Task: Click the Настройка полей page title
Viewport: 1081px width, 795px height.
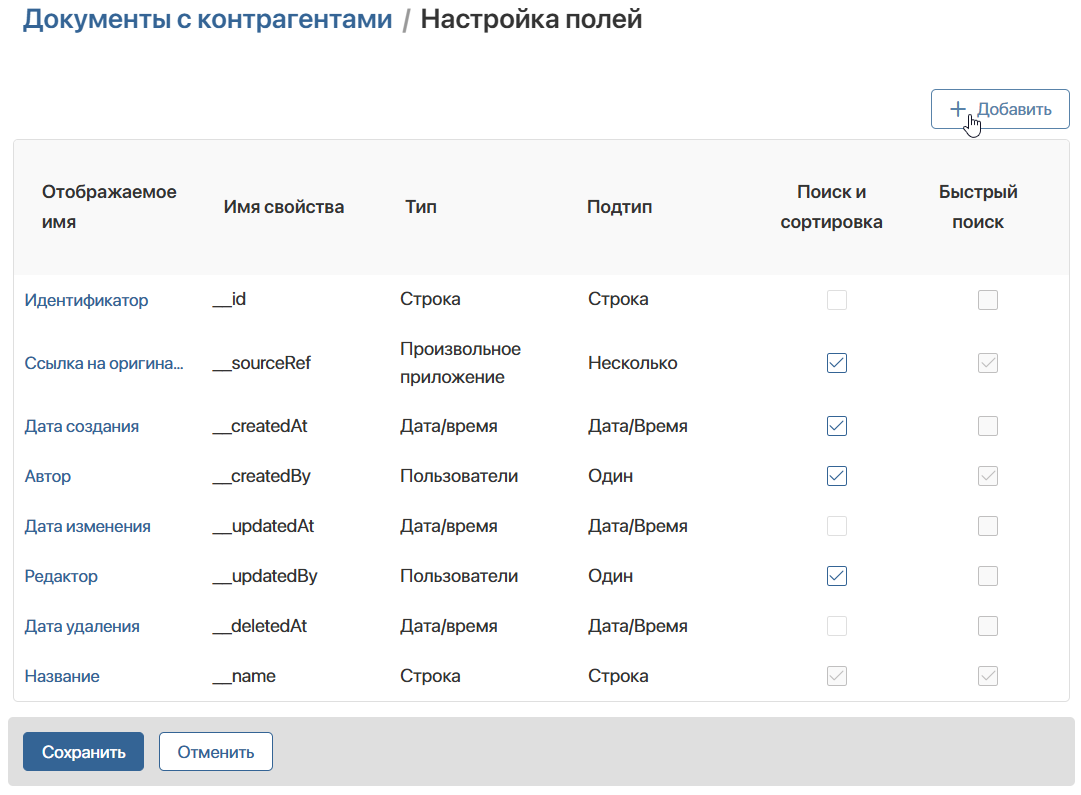Action: tap(532, 19)
